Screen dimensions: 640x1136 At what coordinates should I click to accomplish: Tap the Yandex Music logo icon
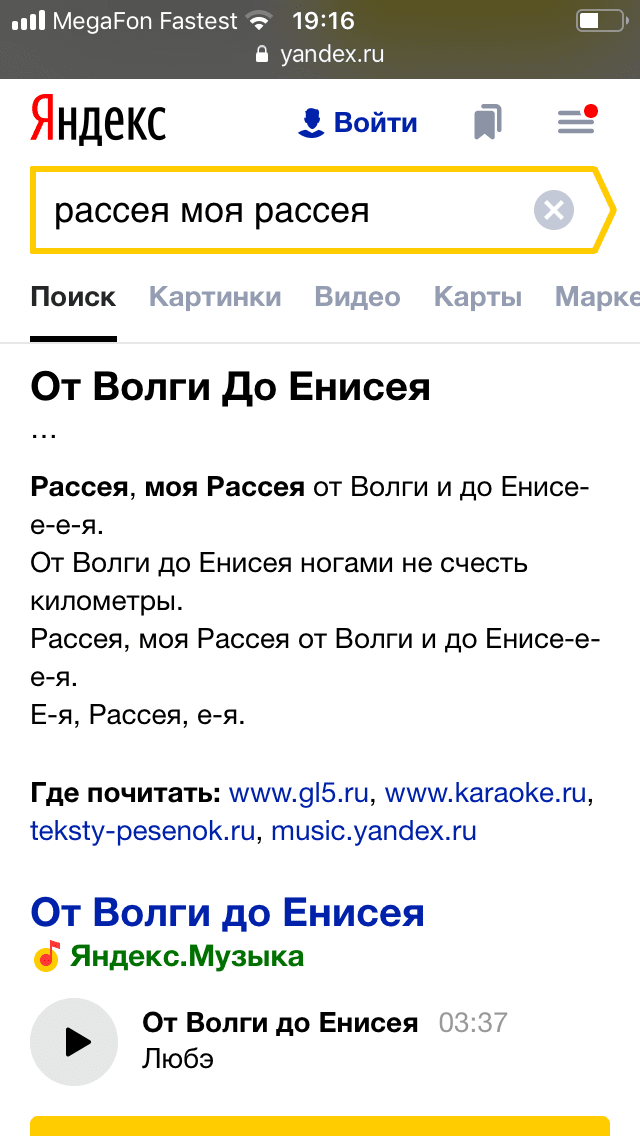(47, 957)
